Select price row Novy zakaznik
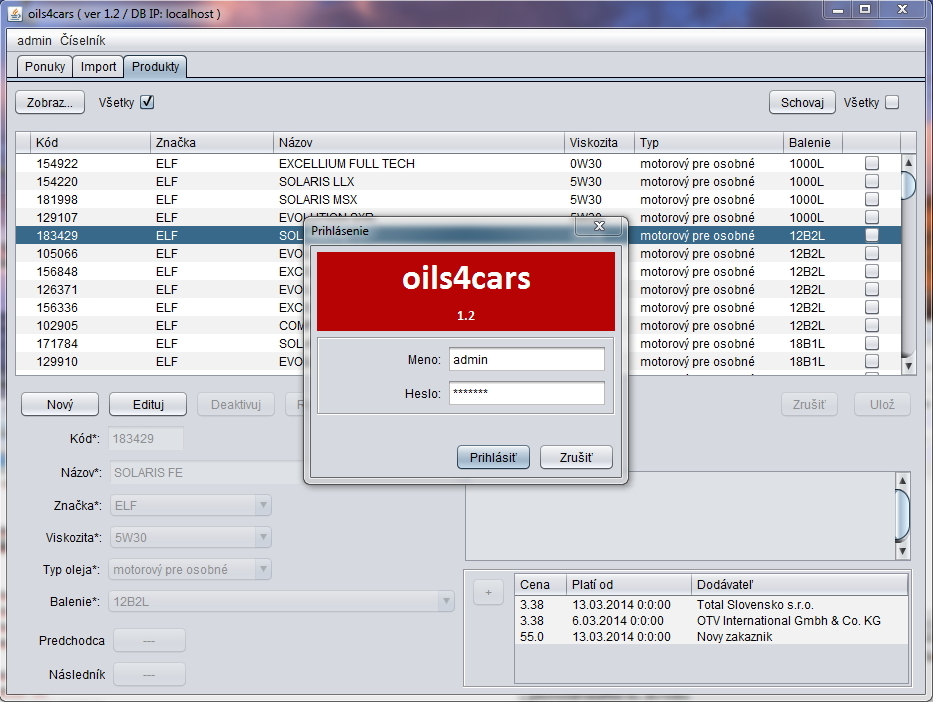The width and height of the screenshot is (933, 702). coord(712,637)
